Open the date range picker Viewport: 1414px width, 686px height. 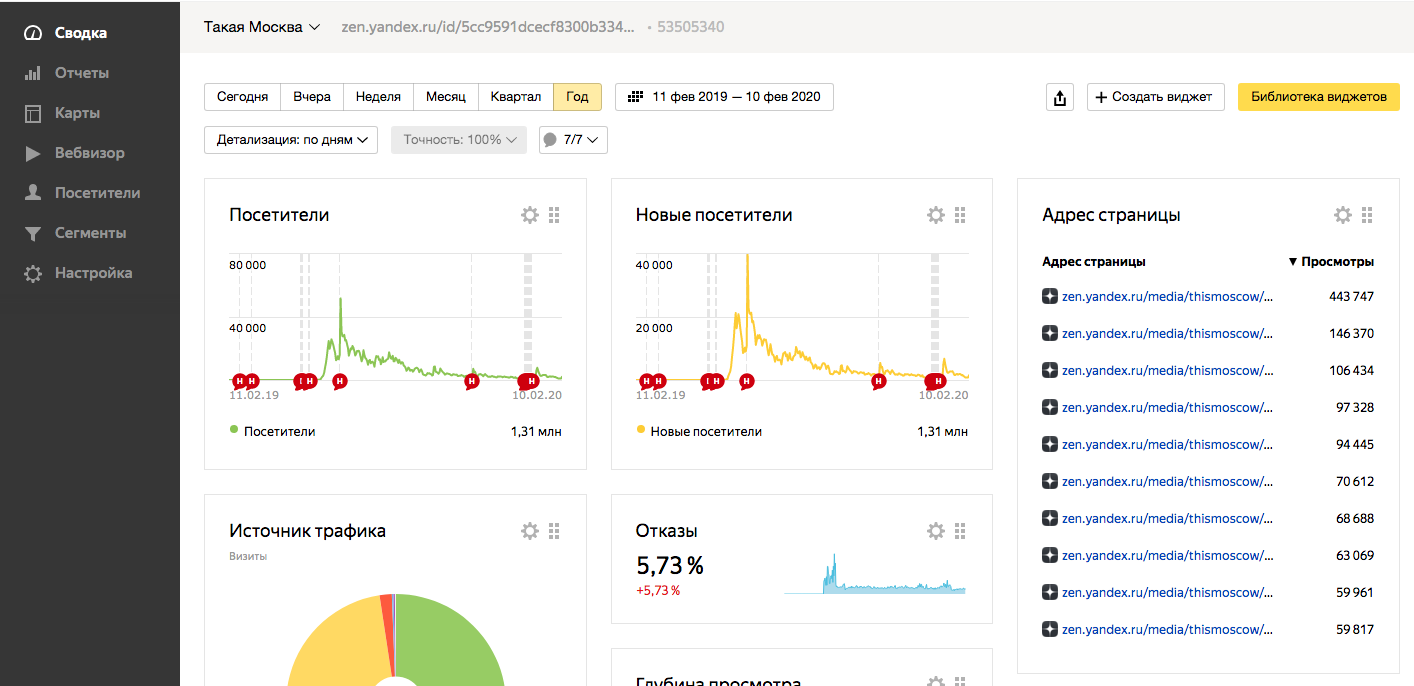724,97
